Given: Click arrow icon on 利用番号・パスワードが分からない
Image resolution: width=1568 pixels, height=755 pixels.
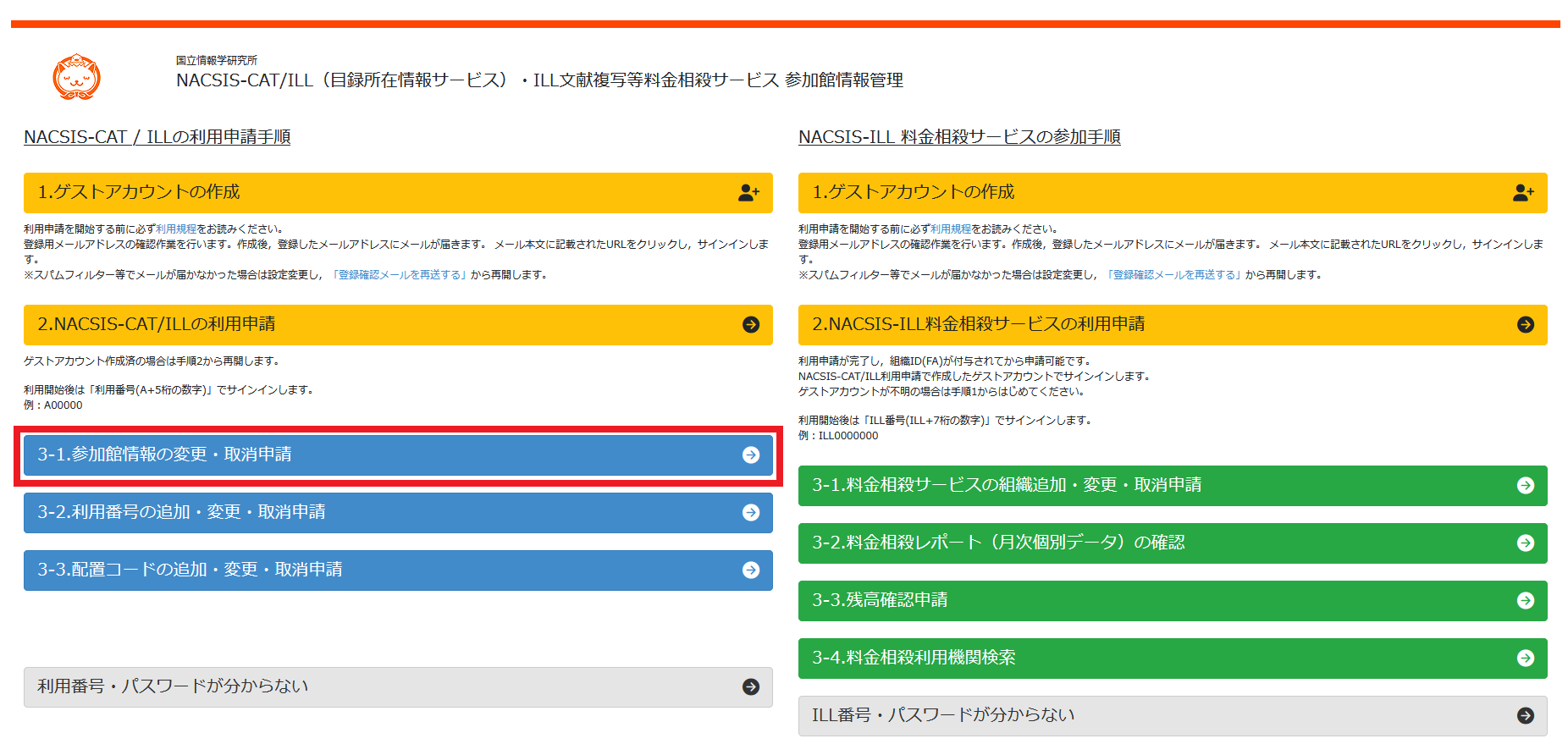Looking at the screenshot, I should pos(751,687).
